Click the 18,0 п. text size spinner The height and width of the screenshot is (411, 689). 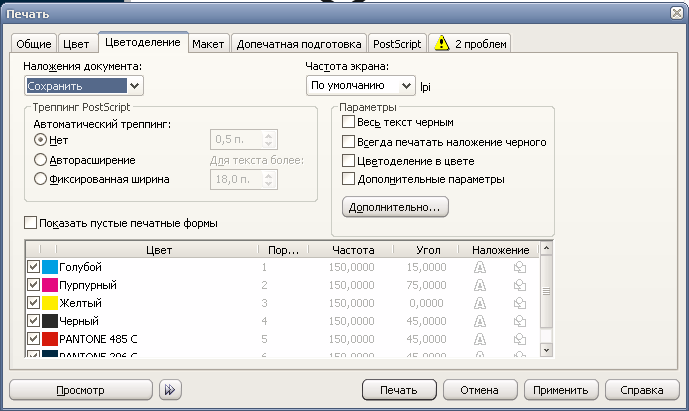coord(268,179)
